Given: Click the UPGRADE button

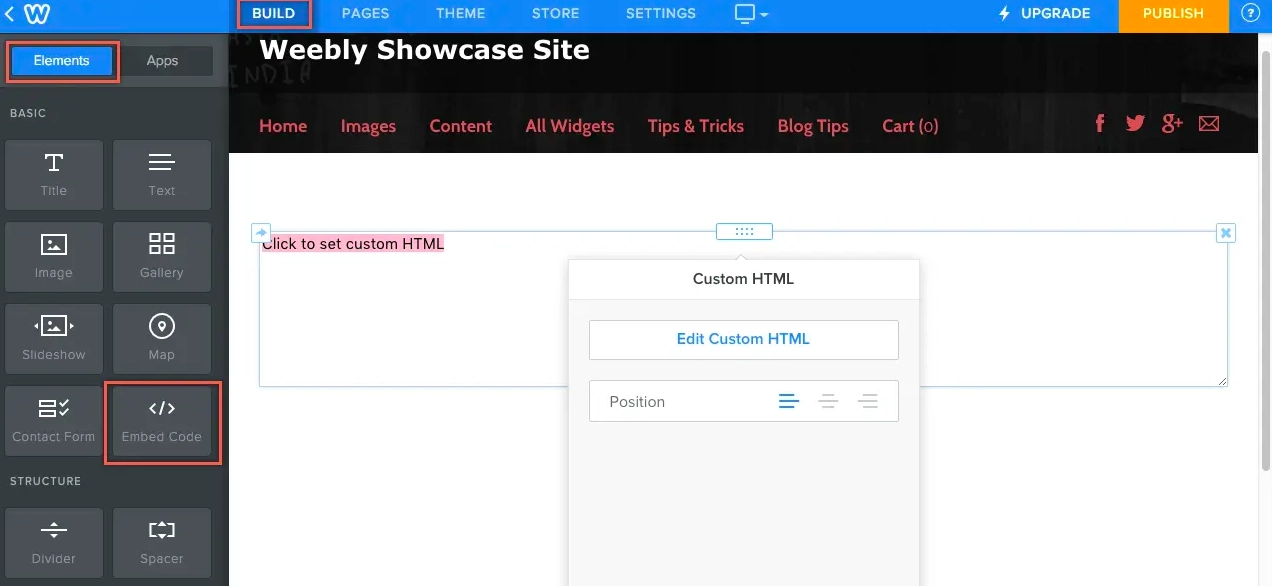Looking at the screenshot, I should [1044, 14].
